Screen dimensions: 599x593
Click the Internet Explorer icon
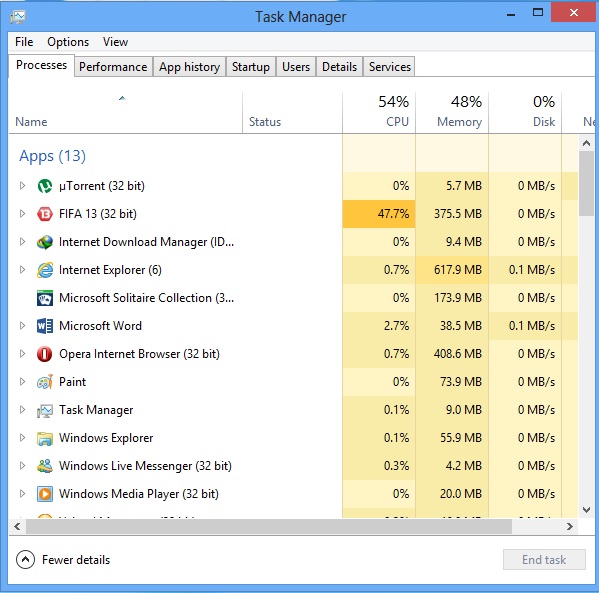(x=45, y=270)
